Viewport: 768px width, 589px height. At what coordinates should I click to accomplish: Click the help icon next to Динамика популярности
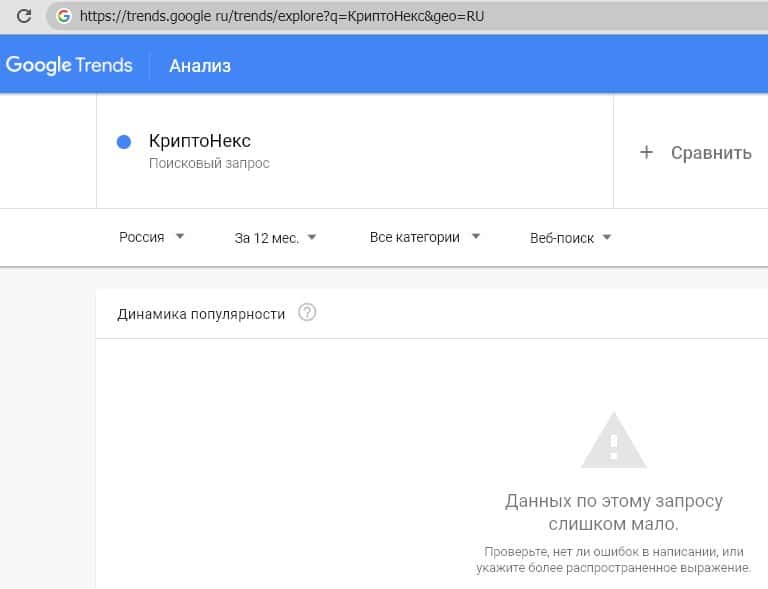pos(308,313)
